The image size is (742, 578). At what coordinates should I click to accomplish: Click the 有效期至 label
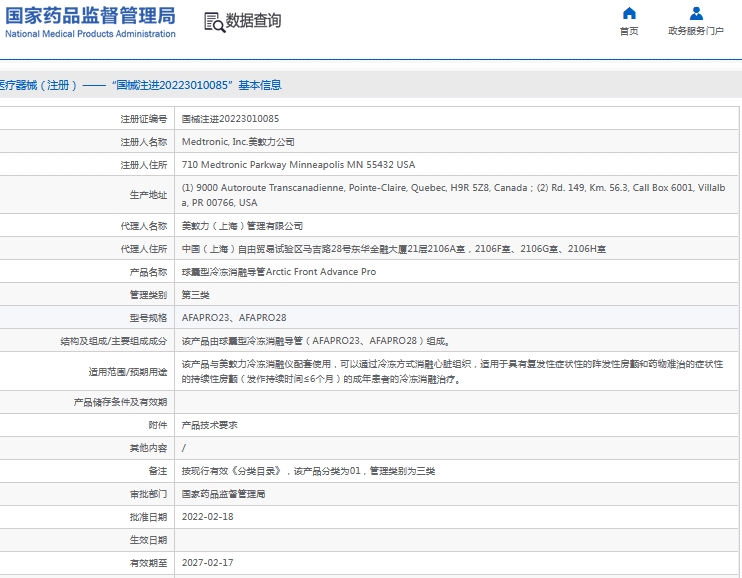[149, 563]
